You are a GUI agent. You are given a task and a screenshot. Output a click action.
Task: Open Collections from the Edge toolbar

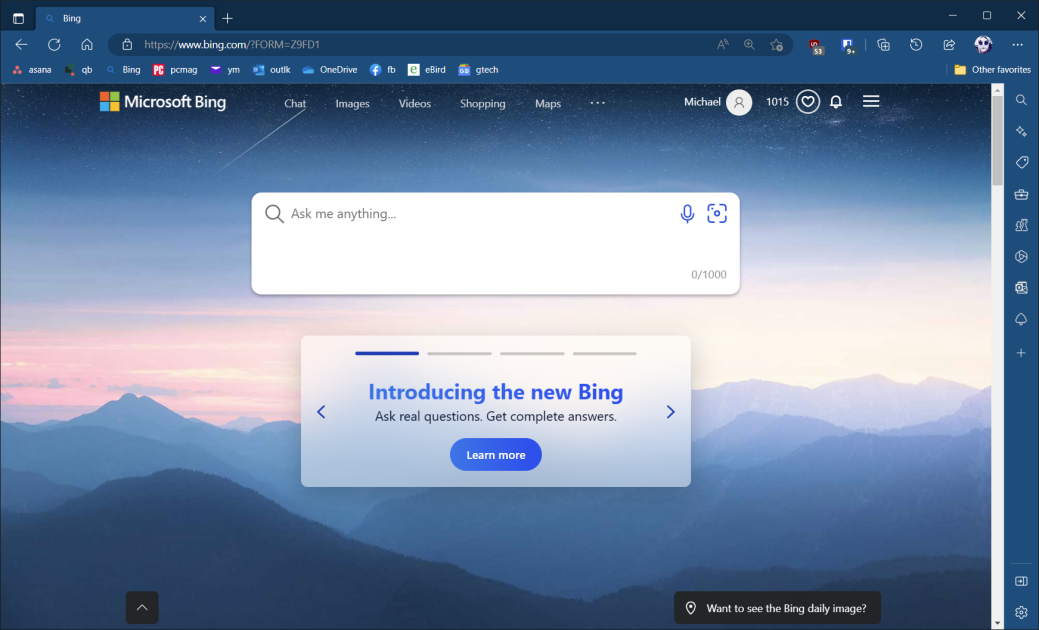click(x=883, y=44)
